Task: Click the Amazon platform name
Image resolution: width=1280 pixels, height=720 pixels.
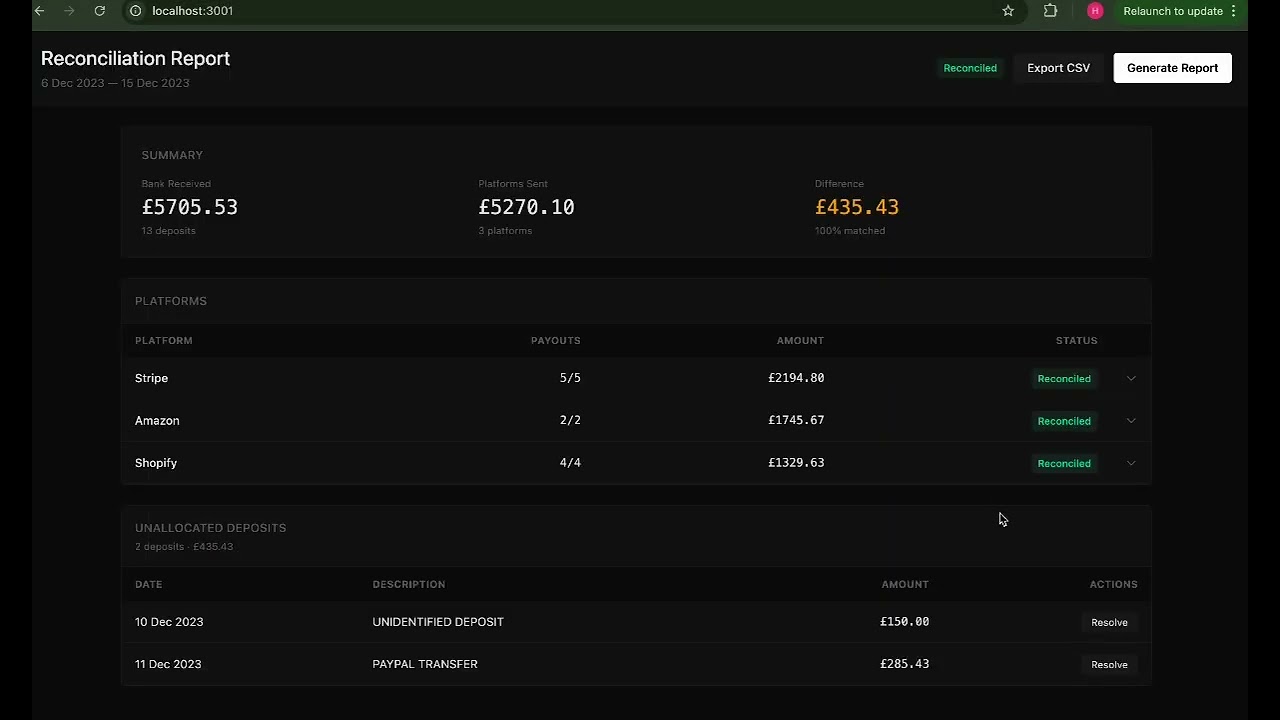Action: [157, 420]
